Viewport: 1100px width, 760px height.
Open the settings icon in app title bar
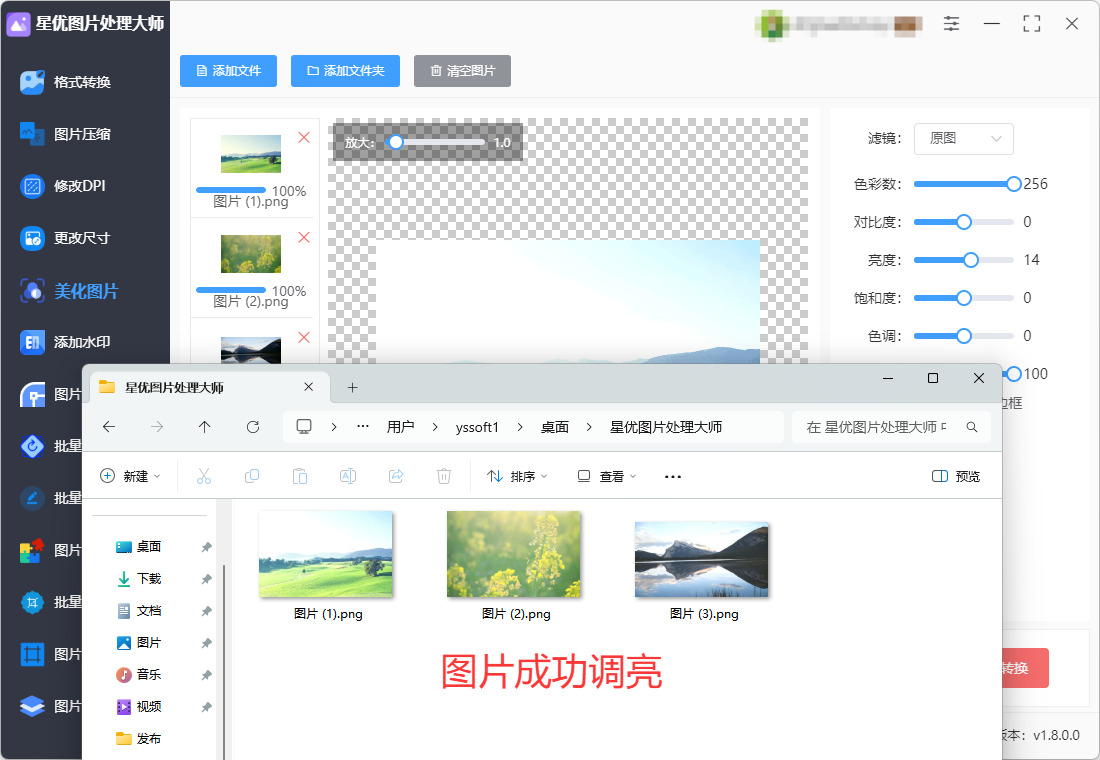[x=951, y=24]
